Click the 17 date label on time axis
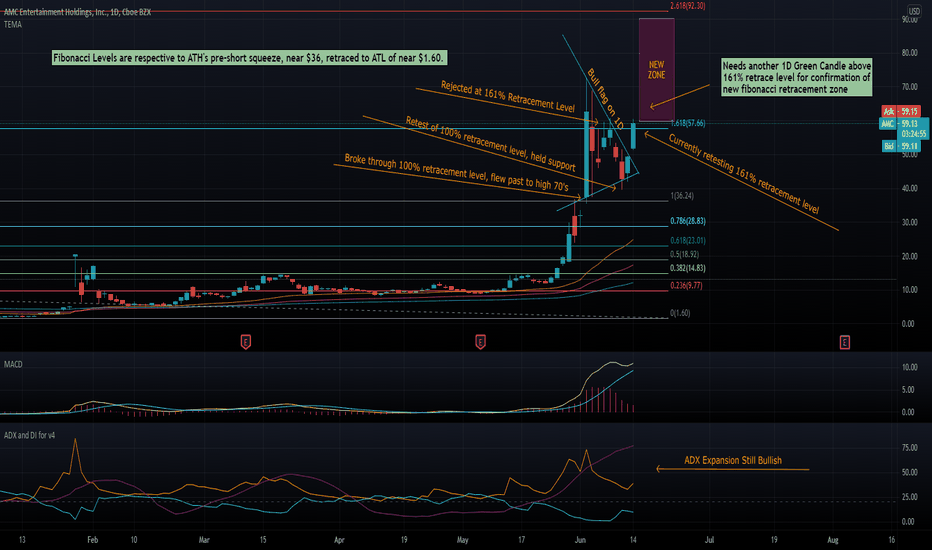The image size is (932, 550). 521,540
